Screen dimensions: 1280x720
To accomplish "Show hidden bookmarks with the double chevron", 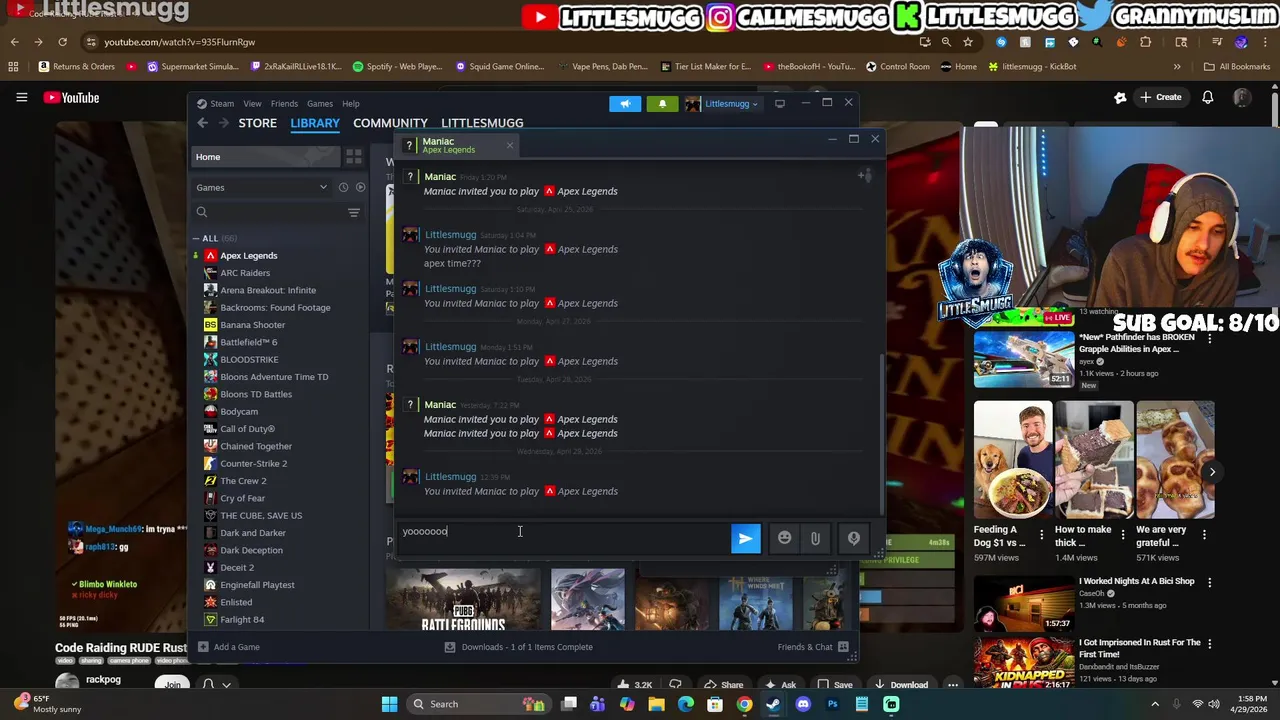I will pyautogui.click(x=1177, y=66).
